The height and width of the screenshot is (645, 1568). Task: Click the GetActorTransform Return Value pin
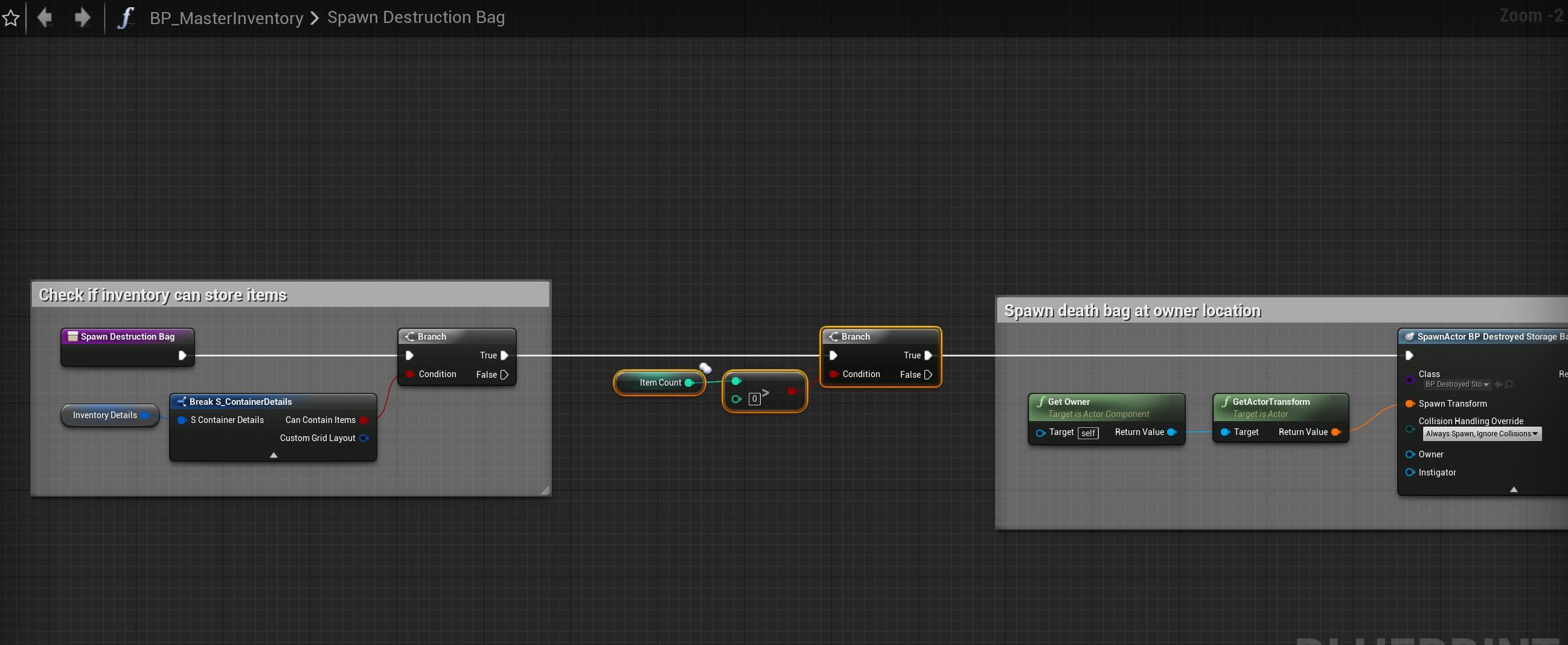coord(1336,432)
